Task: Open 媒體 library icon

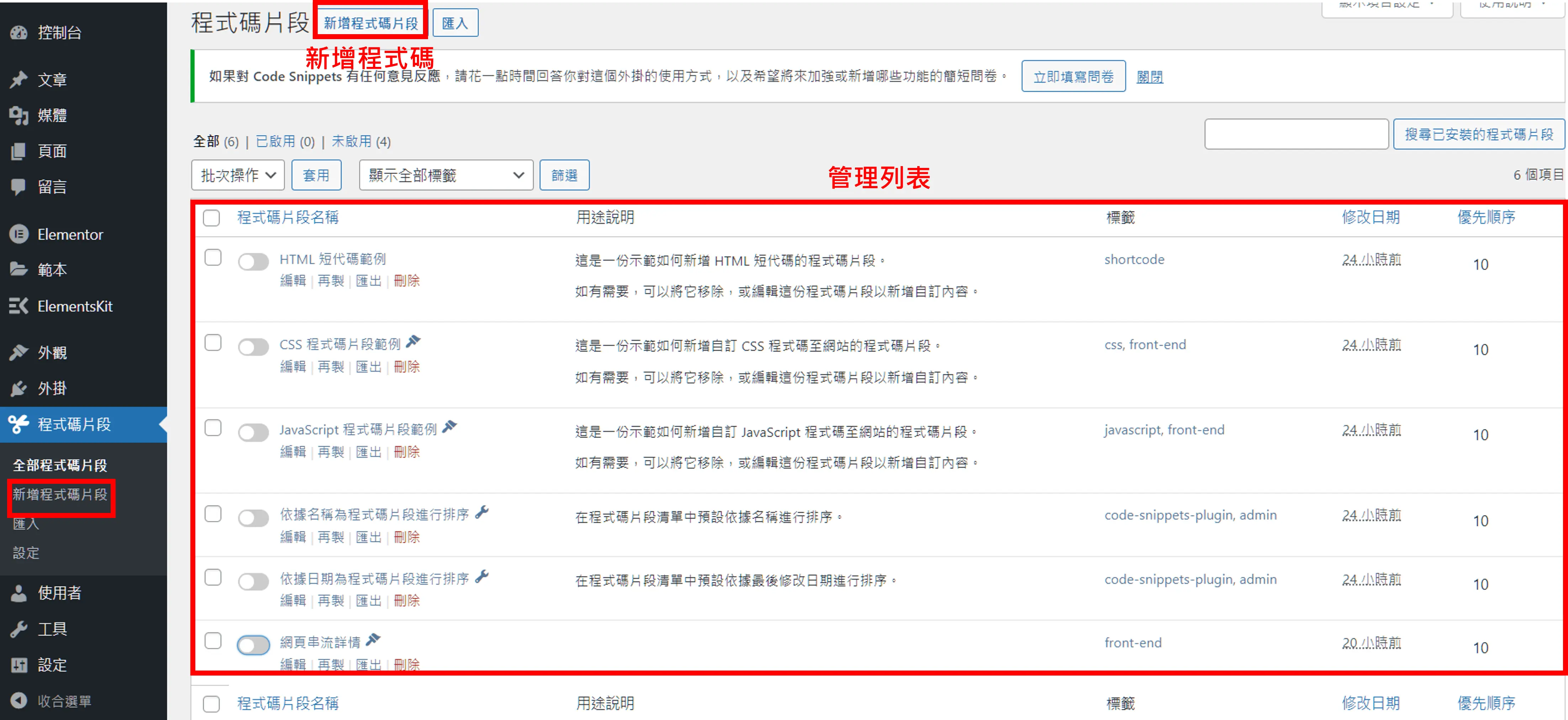Action: pos(18,116)
